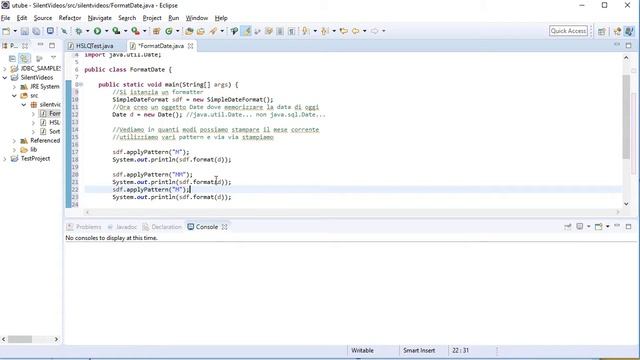
Task: Open the Run configurations dropdown arrow
Action: coord(107,31)
